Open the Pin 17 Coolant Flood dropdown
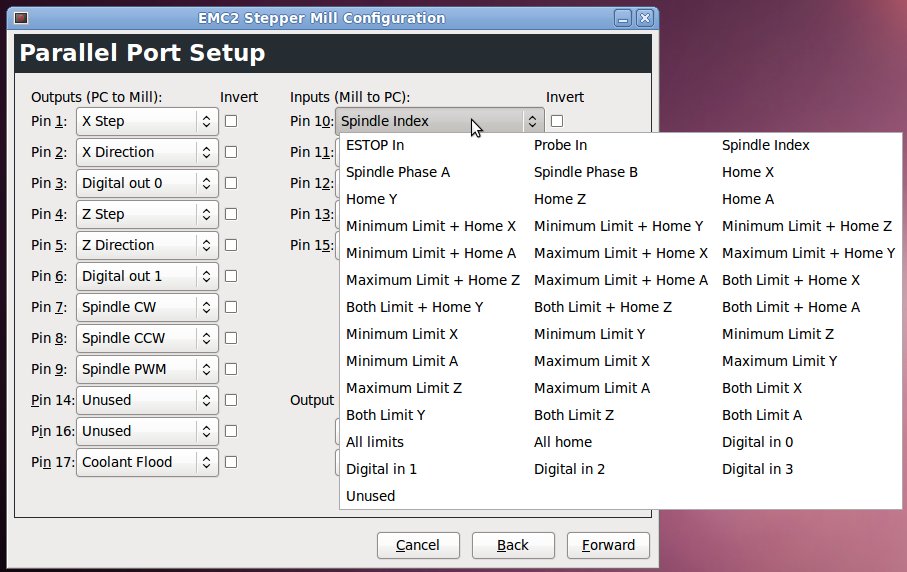Image resolution: width=907 pixels, height=572 pixels. coord(147,462)
